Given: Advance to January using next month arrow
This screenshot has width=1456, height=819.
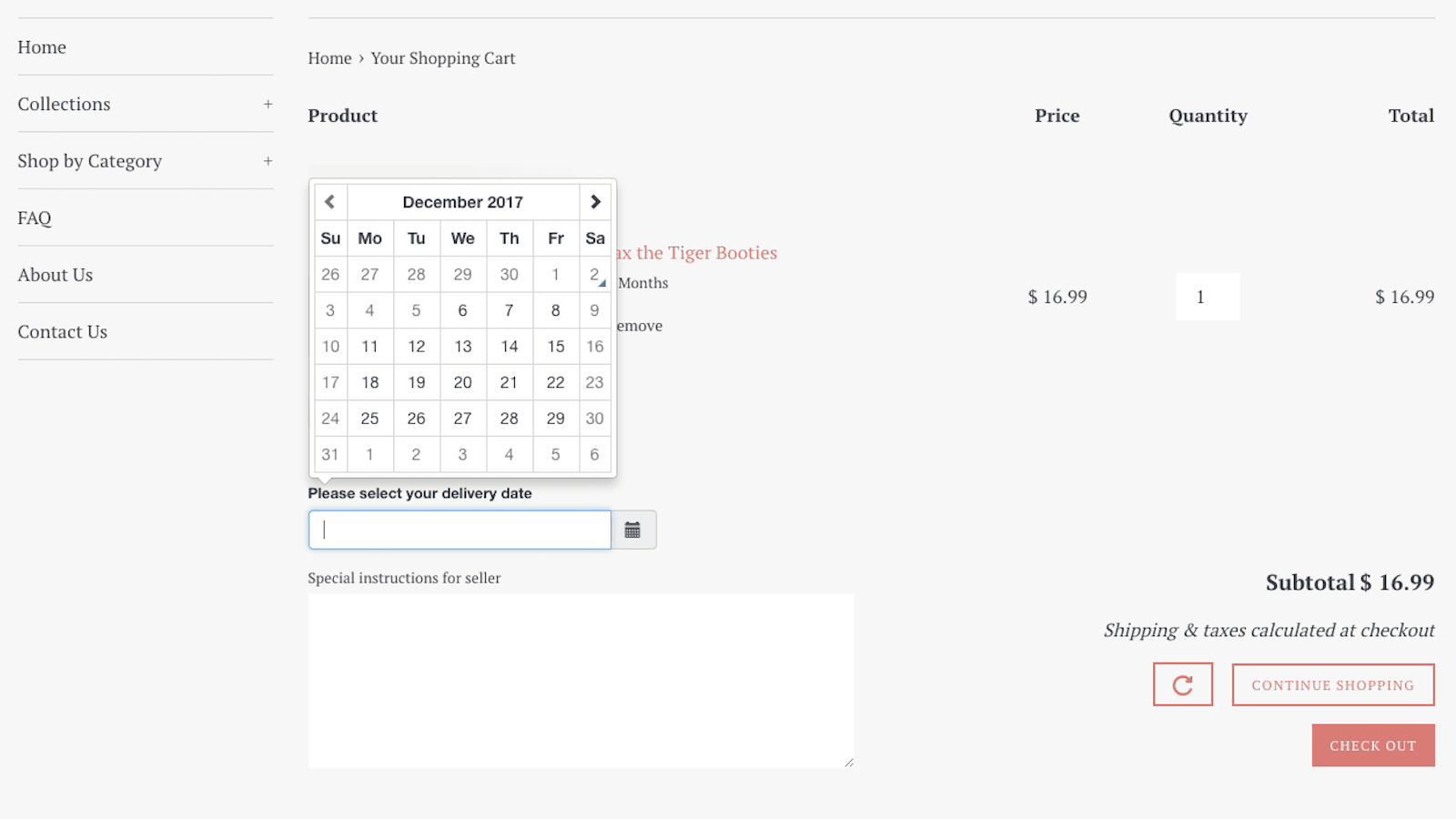Looking at the screenshot, I should tap(595, 201).
